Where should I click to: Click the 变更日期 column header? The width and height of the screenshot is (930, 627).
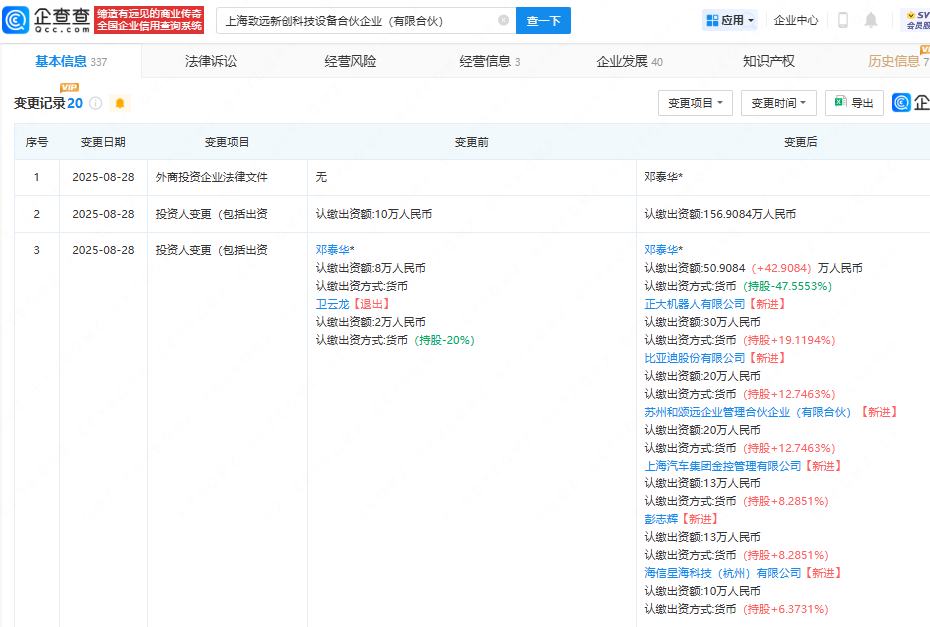click(103, 142)
